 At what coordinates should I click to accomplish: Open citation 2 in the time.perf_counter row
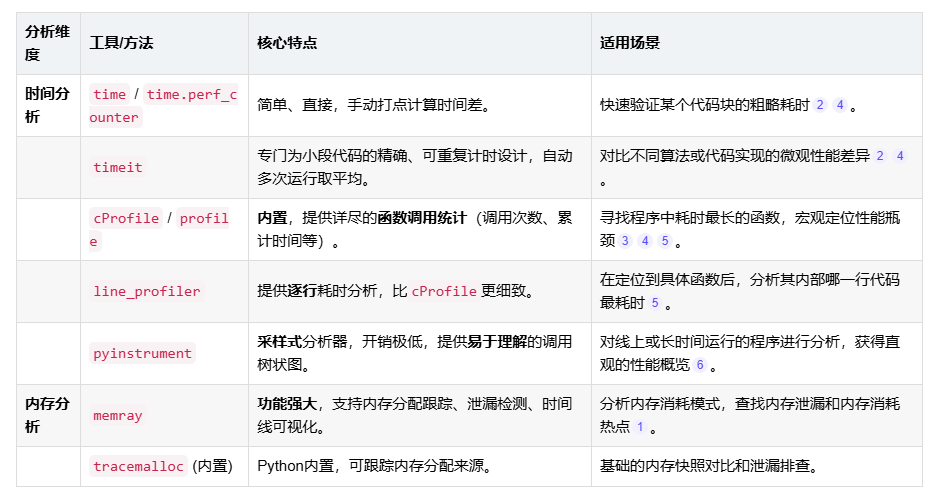[820, 105]
